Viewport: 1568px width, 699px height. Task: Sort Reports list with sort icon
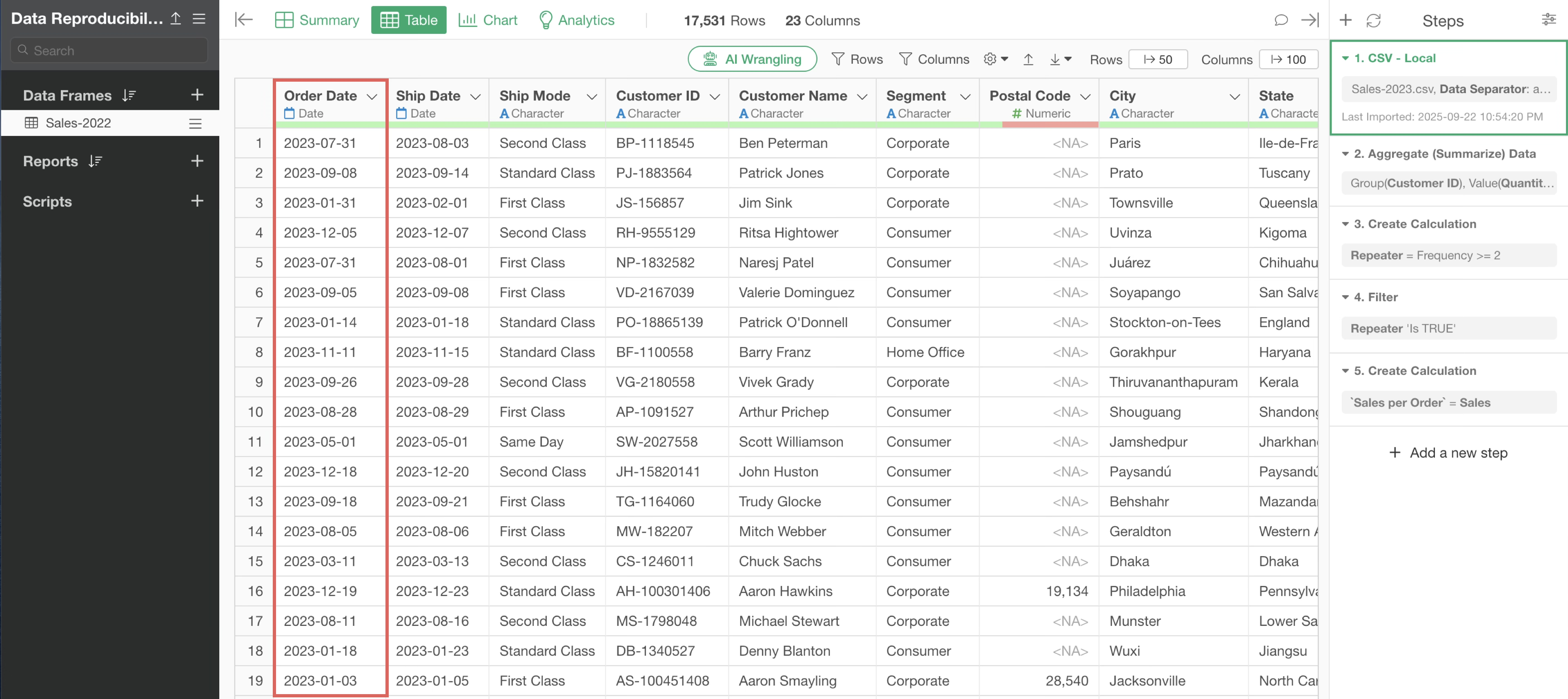(95, 161)
